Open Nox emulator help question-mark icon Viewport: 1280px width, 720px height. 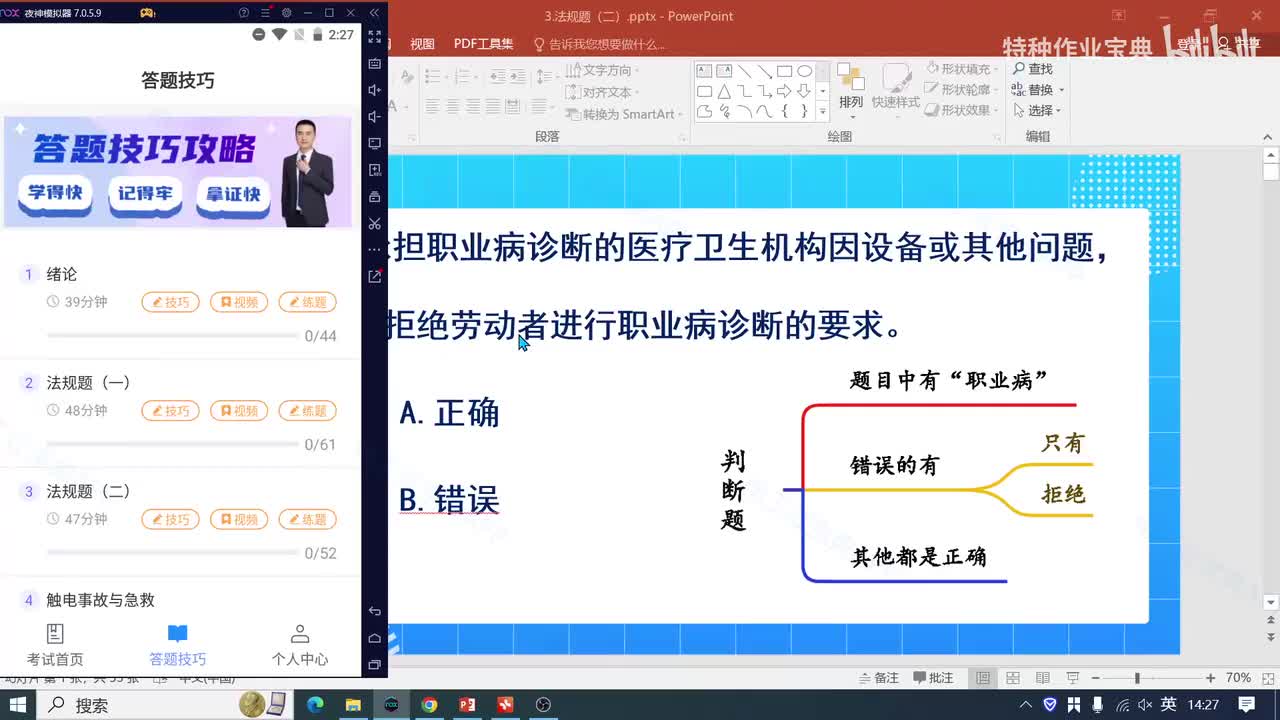pos(244,13)
